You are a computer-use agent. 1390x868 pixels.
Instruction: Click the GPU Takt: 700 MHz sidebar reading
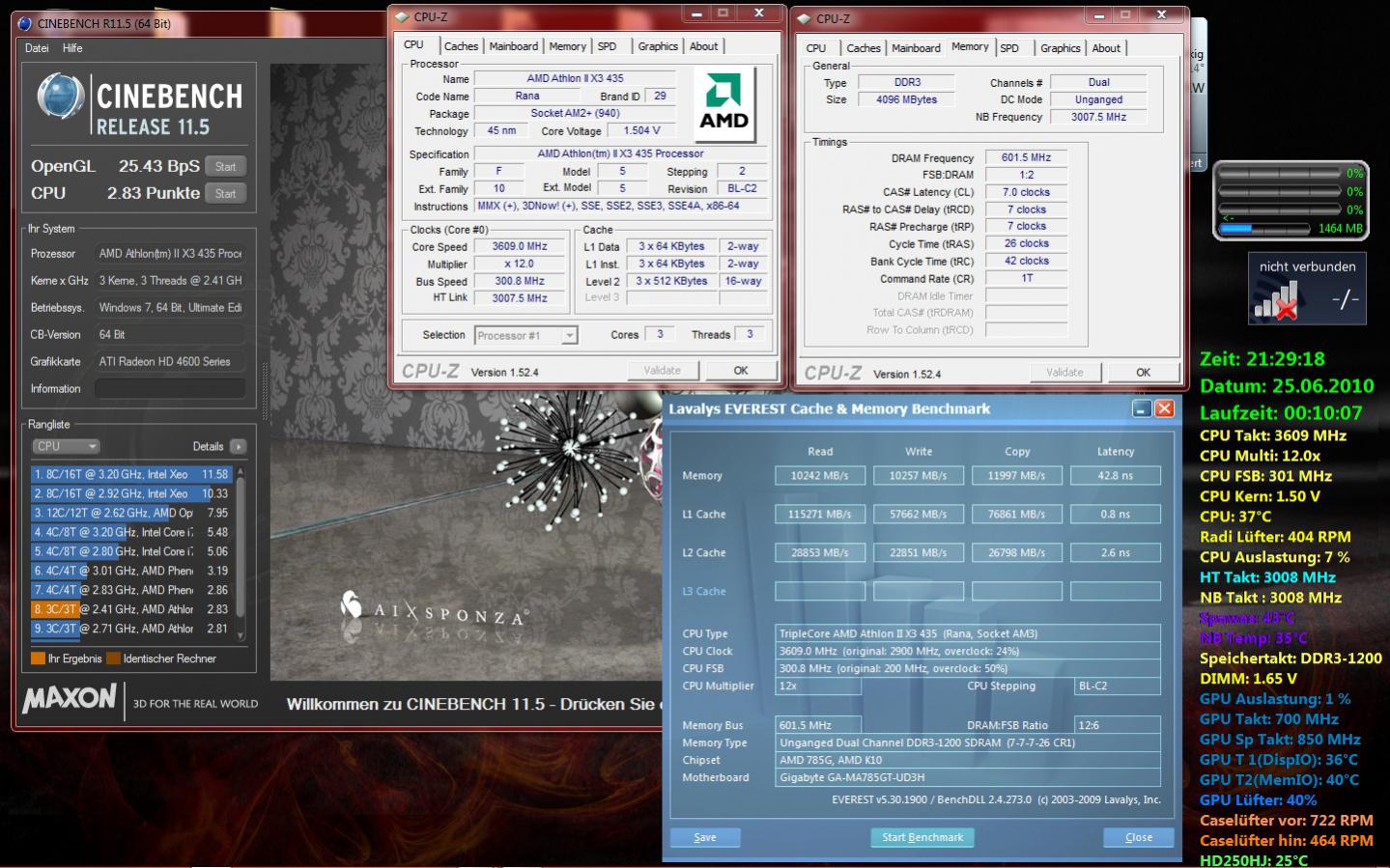tap(1268, 719)
